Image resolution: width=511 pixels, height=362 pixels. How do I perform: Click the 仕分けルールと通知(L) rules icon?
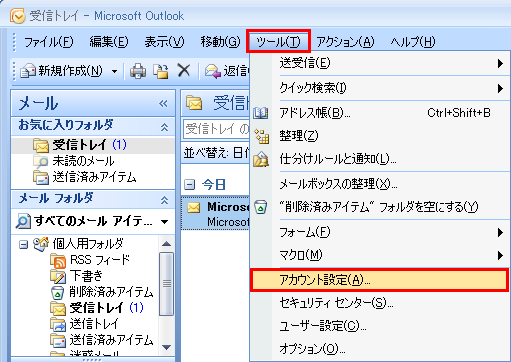click(261, 159)
